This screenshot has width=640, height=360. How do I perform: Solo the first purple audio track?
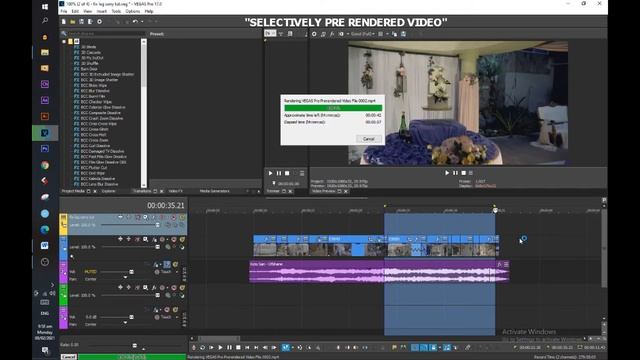point(175,265)
